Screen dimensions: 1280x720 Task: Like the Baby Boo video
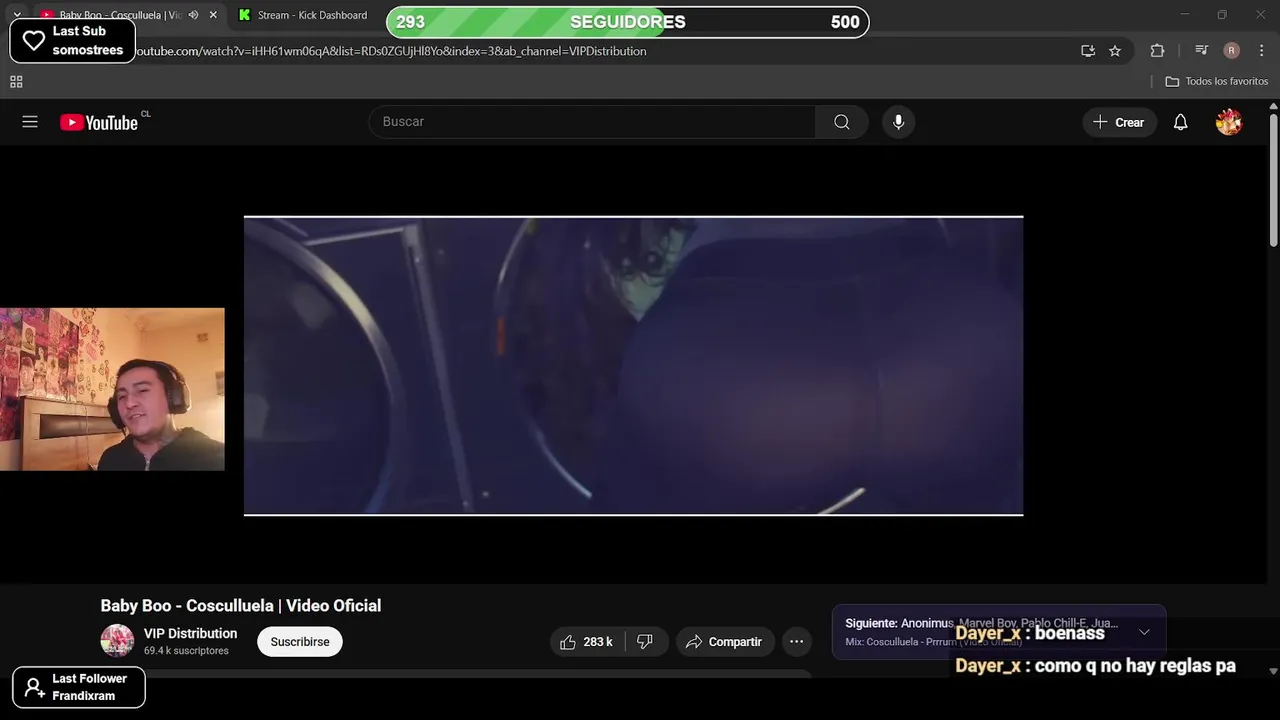[587, 642]
